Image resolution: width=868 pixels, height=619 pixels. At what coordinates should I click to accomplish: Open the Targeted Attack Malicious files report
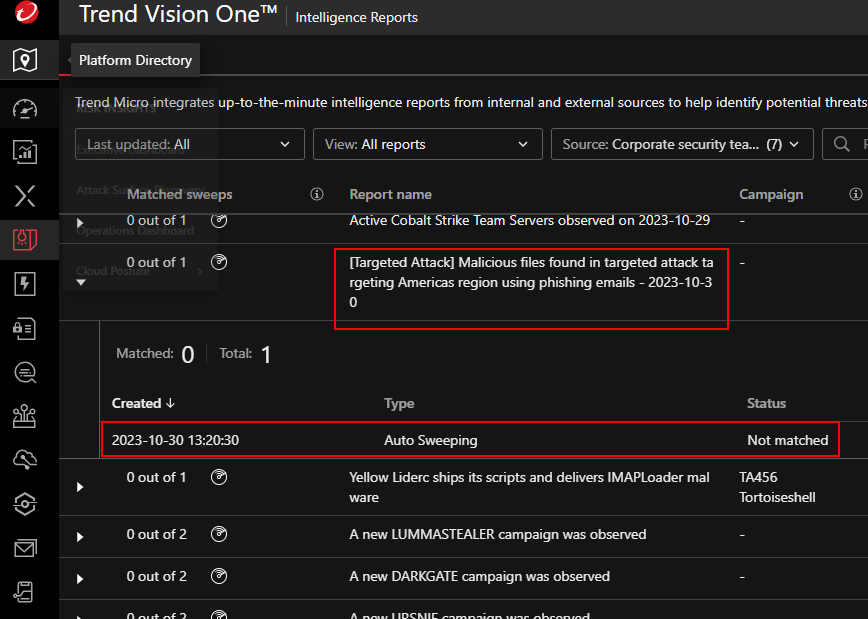tap(531, 282)
